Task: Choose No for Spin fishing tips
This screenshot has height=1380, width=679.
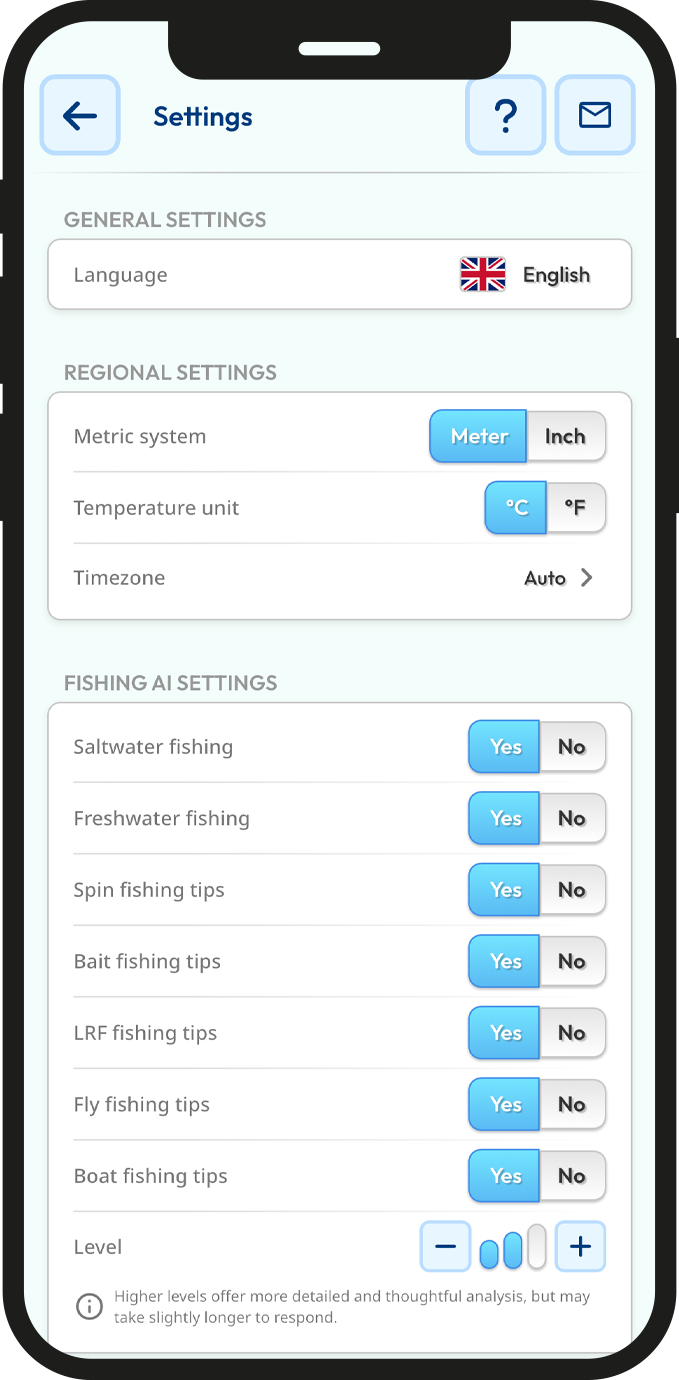Action: 572,890
